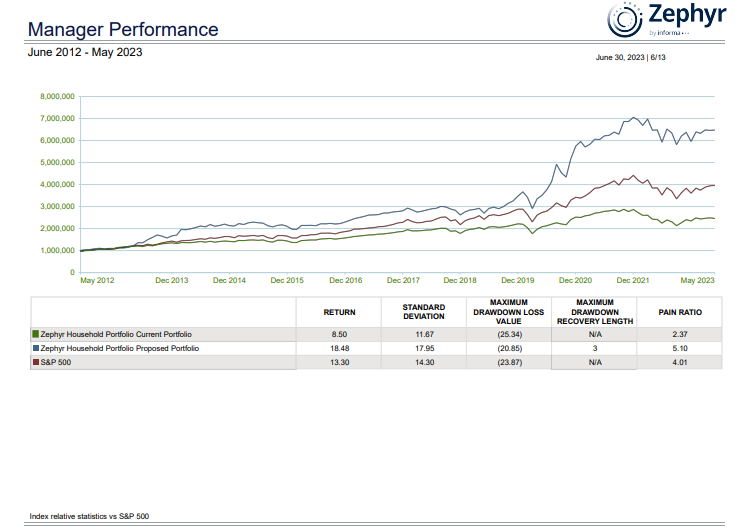Click the 5.10 pain ratio cell

point(680,348)
